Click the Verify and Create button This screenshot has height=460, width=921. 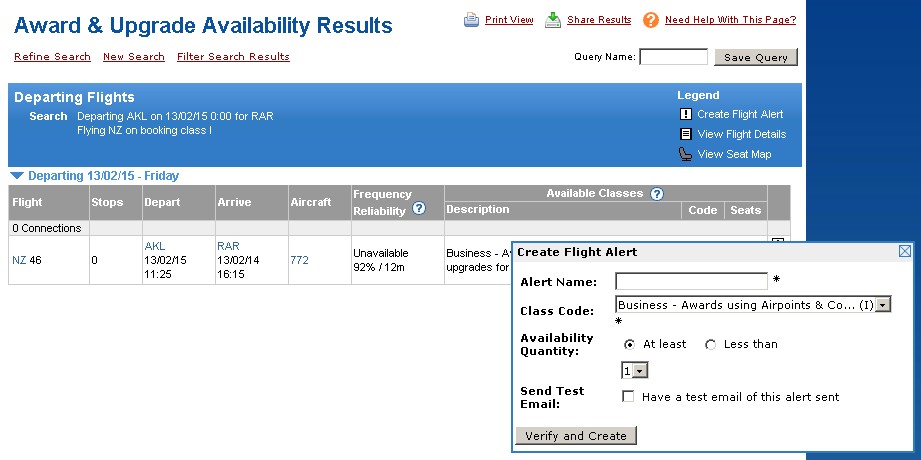(576, 436)
